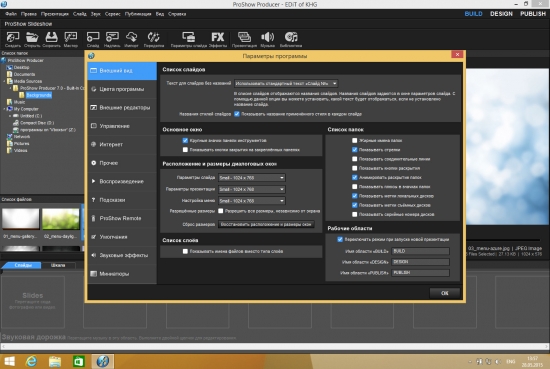Expand the slide options window size dropdown

tap(251, 178)
